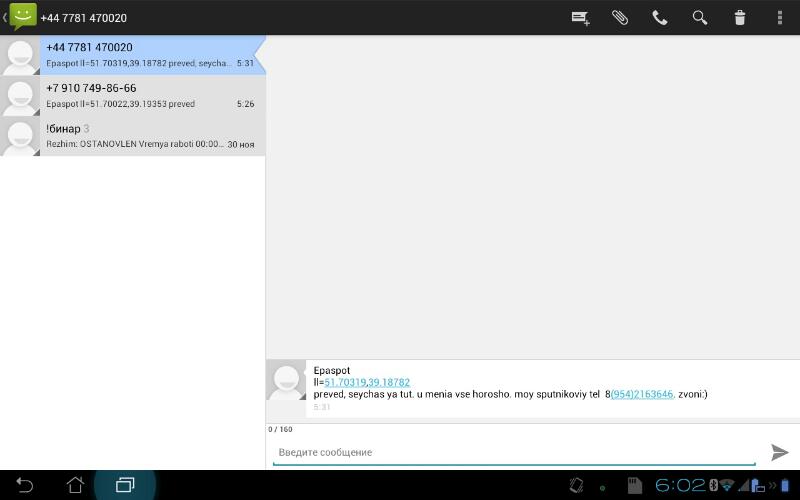Go to Android home screen
The height and width of the screenshot is (500, 800).
coord(75,485)
